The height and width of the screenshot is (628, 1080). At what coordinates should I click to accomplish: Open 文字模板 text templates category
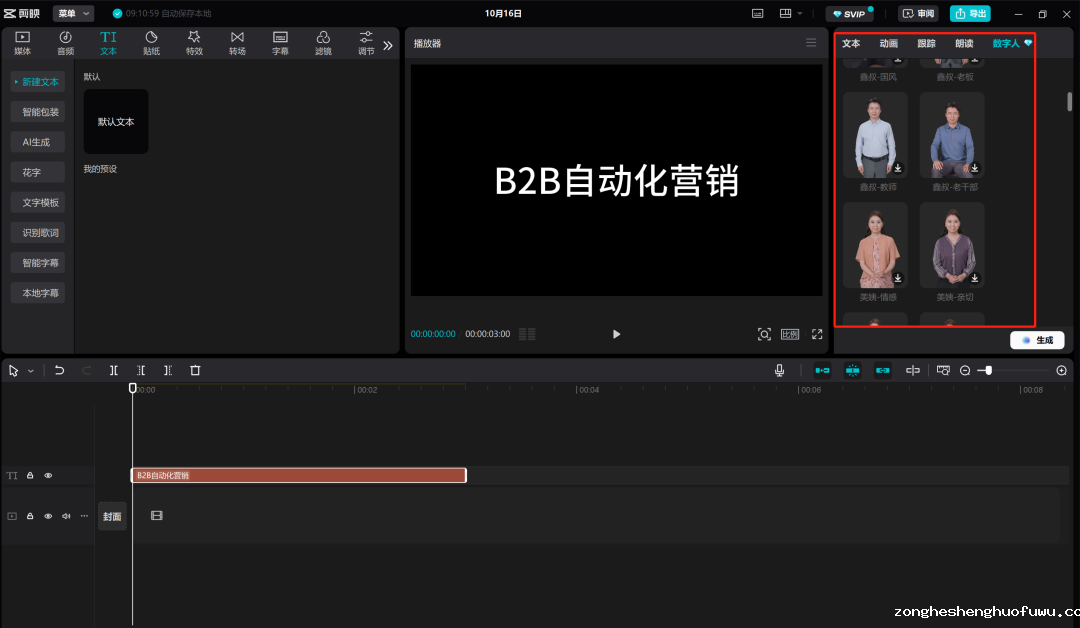(x=38, y=202)
